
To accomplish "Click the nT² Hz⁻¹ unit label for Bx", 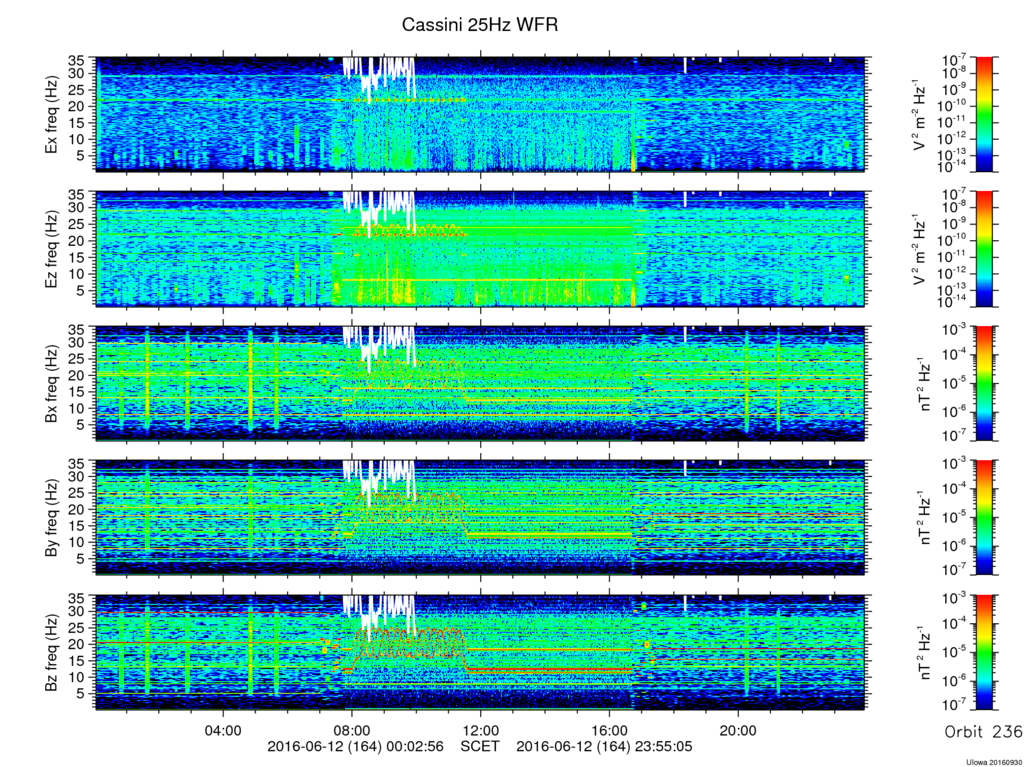I will [x=923, y=384].
